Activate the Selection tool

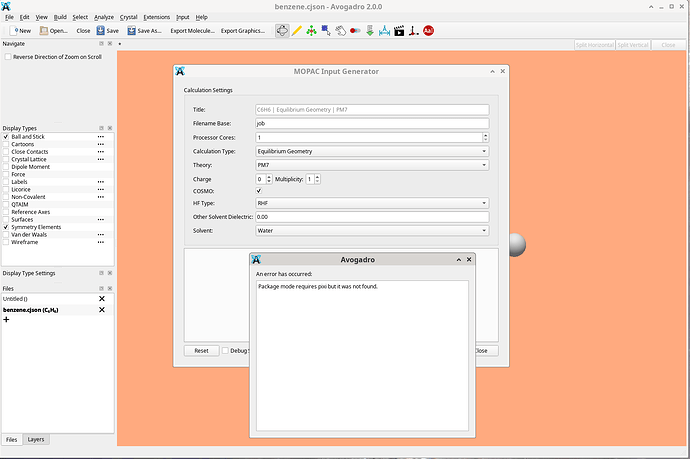pyautogui.click(x=326, y=31)
